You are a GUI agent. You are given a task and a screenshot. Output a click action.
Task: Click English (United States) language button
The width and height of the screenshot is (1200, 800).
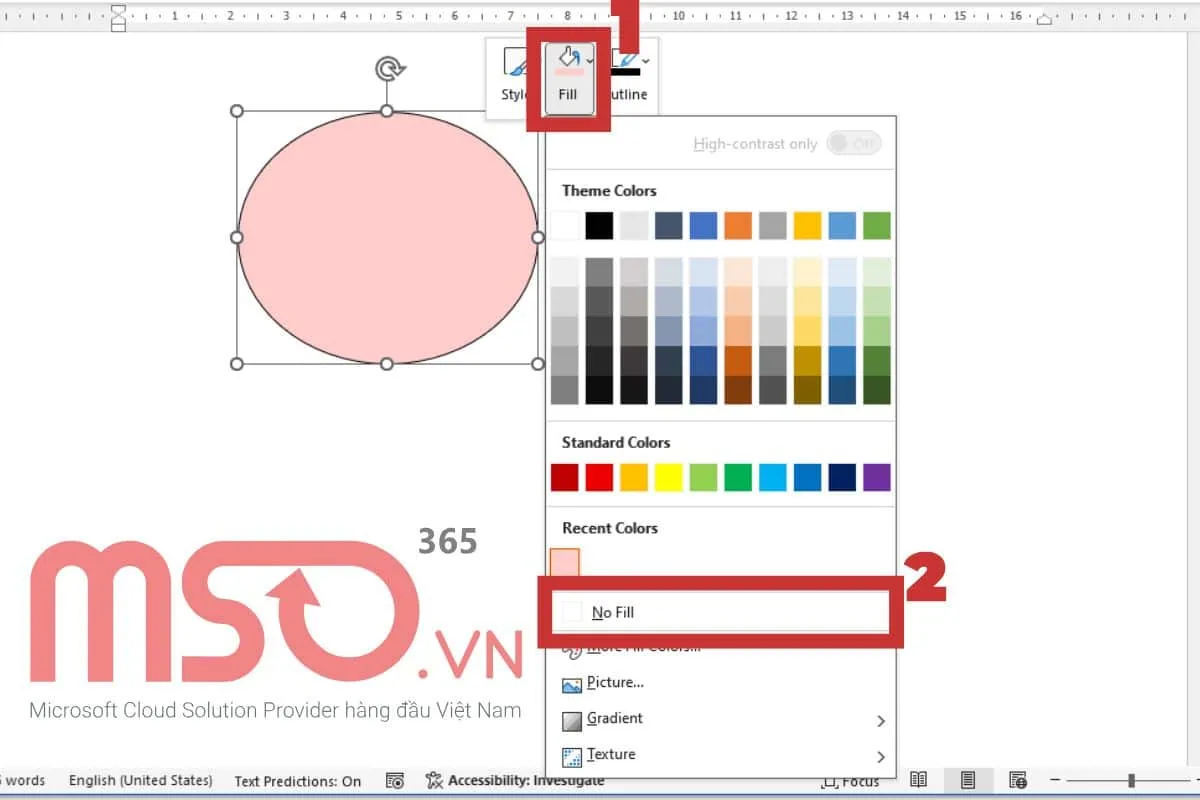coord(140,780)
